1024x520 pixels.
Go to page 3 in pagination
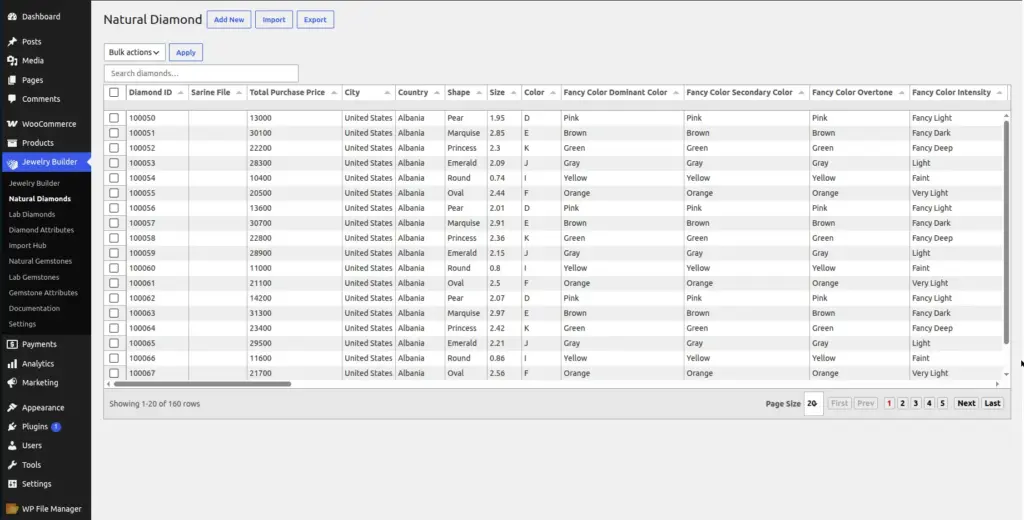916,404
